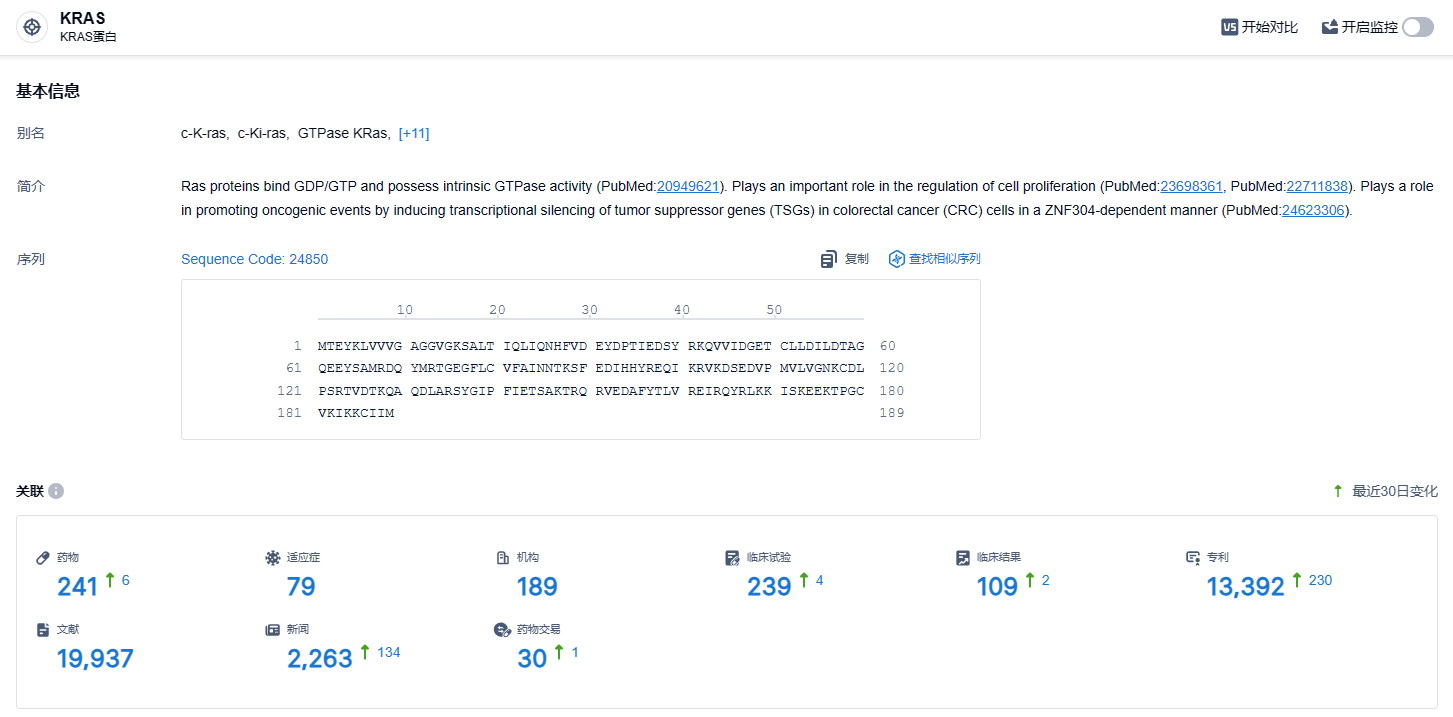Expand the [+11] additional aliases
The width and height of the screenshot is (1453, 717).
pyautogui.click(x=413, y=133)
